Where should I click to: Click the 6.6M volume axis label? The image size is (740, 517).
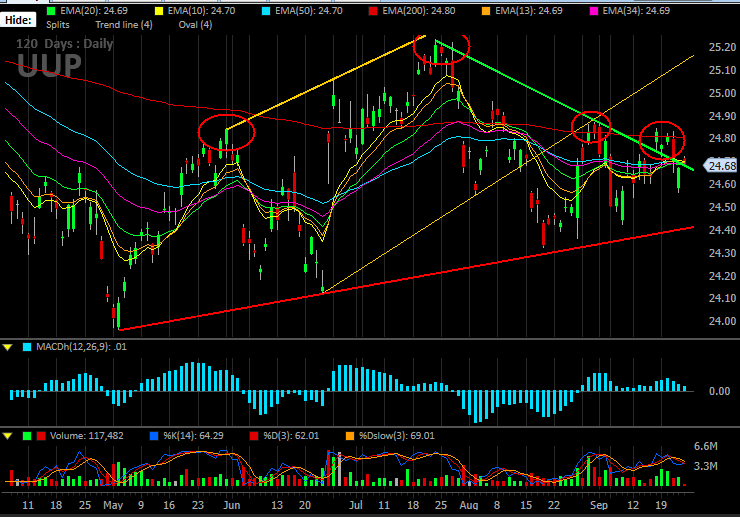point(706,446)
